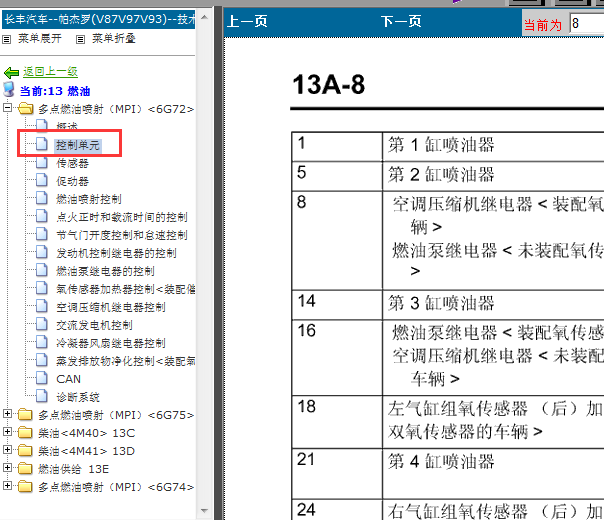Viewport: 604px width, 520px height.
Task: Open 空调压缩机继电器控制 tree item
Action: click(111, 307)
